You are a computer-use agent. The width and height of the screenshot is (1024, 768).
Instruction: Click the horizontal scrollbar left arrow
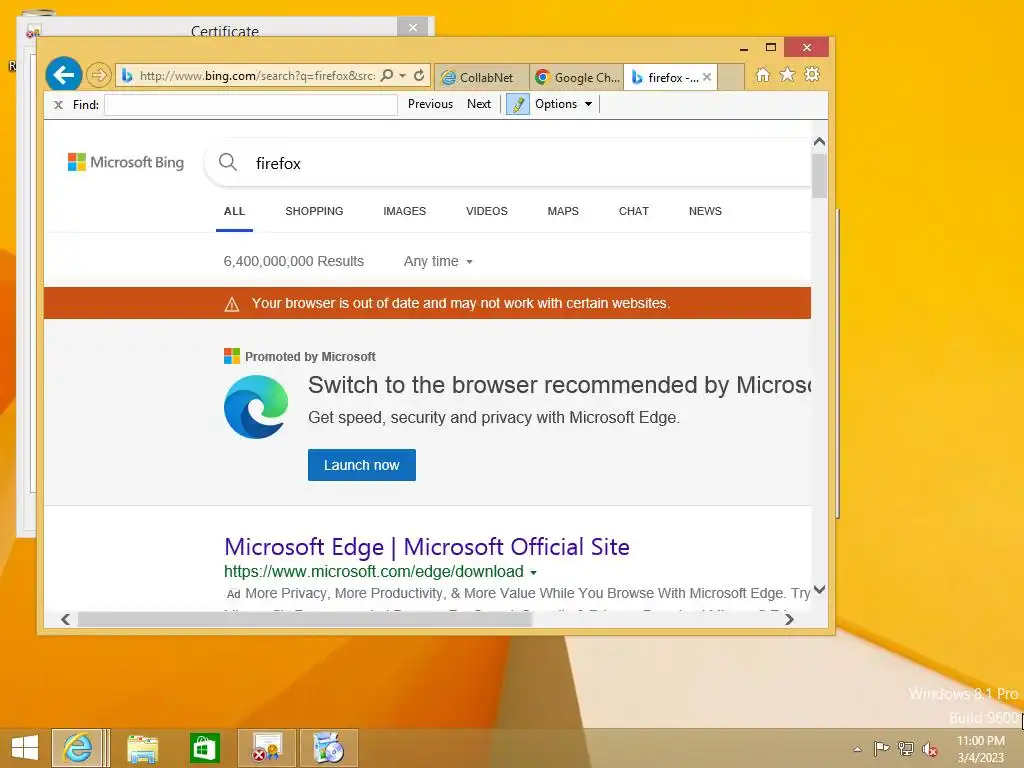[x=65, y=619]
